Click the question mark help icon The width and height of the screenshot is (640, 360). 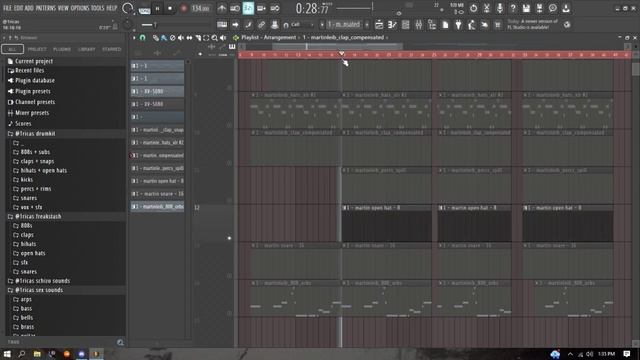click(x=513, y=8)
